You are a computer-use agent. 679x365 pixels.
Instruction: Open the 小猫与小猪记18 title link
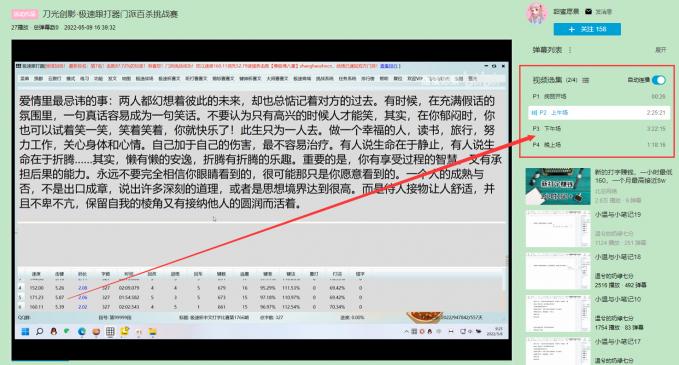[x=618, y=257]
